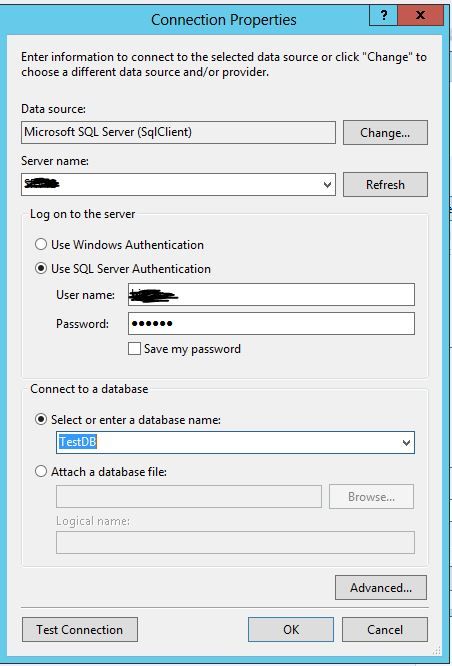Click the Data source text box
The height and width of the screenshot is (666, 452).
click(178, 132)
